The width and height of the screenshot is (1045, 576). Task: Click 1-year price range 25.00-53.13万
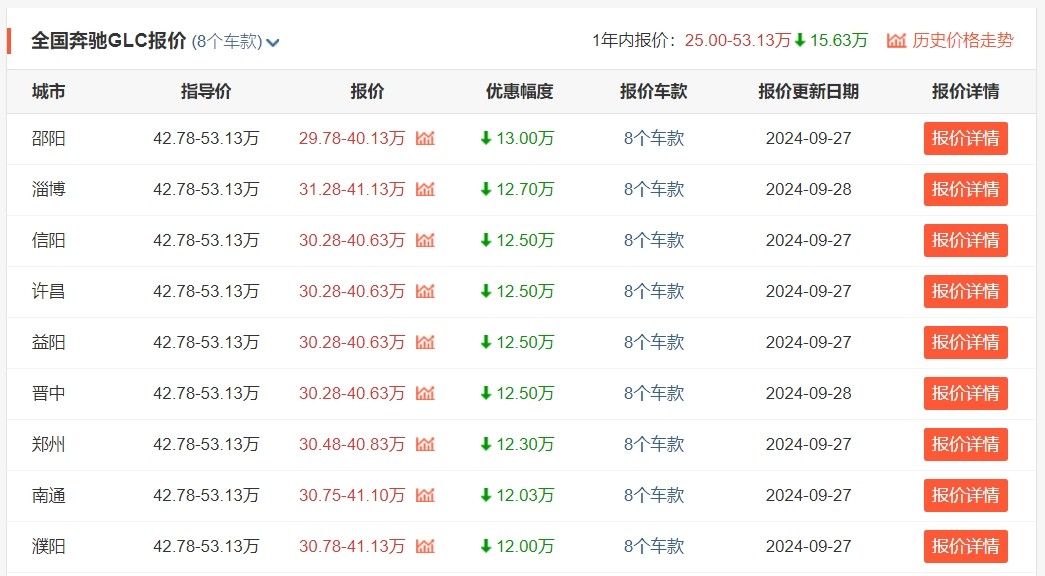point(738,41)
